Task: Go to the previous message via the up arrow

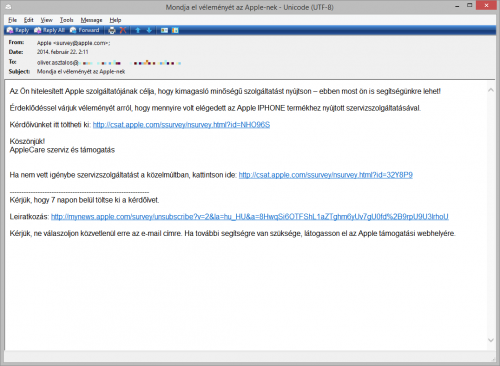Action: coord(138,30)
